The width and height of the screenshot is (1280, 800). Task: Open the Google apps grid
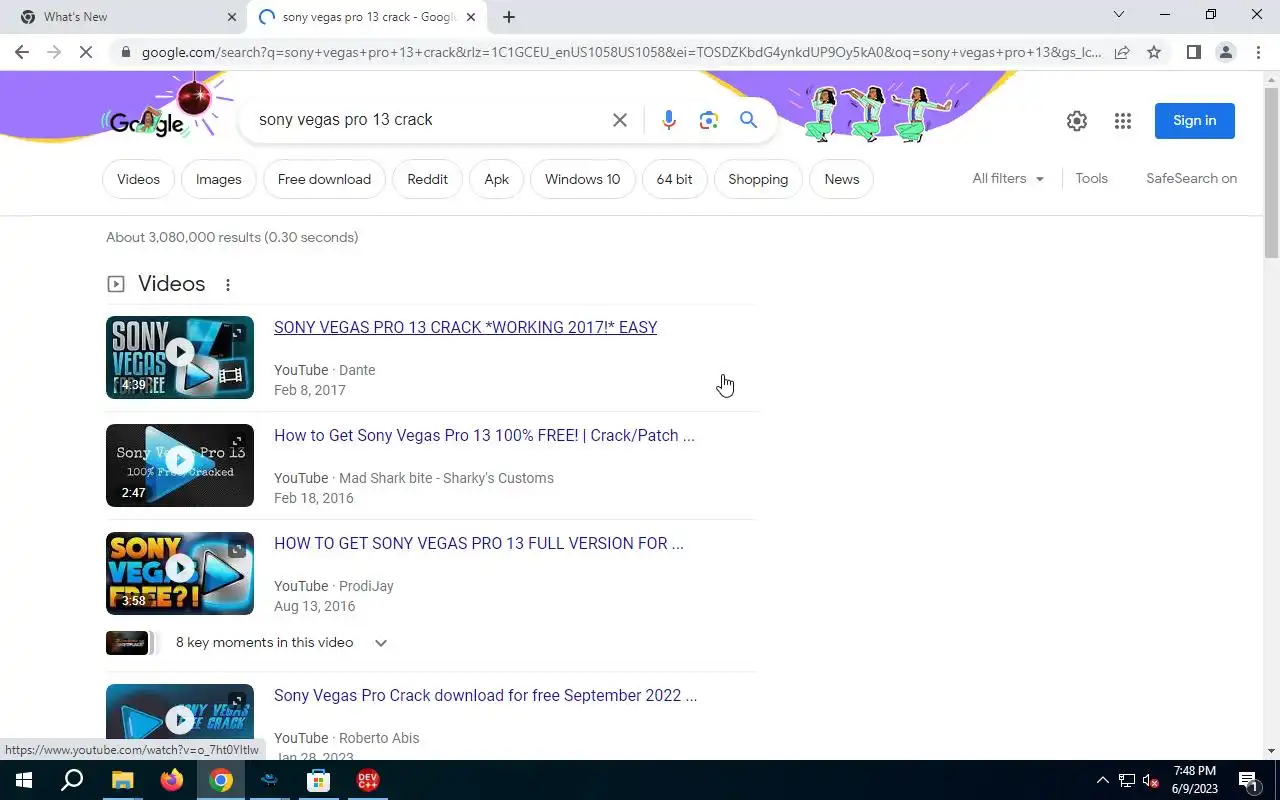1123,121
